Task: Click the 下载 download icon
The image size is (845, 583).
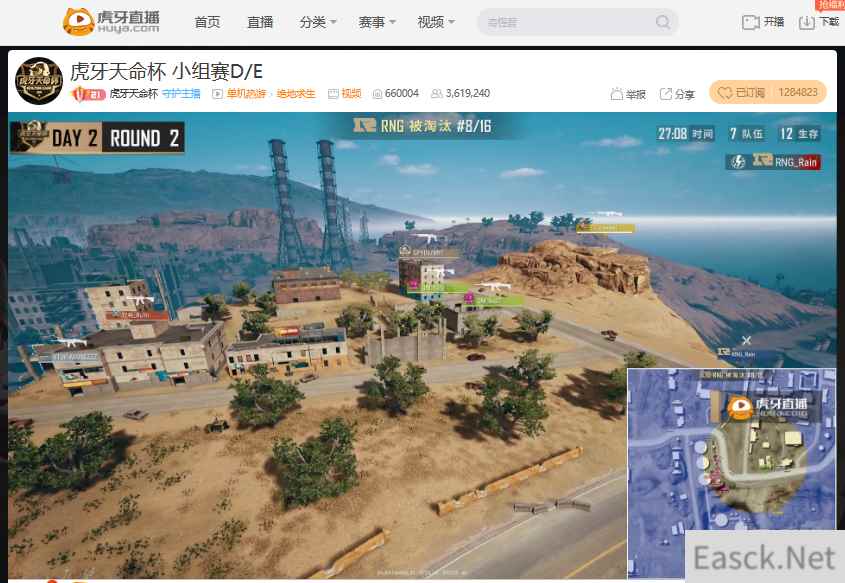Action: pyautogui.click(x=807, y=22)
